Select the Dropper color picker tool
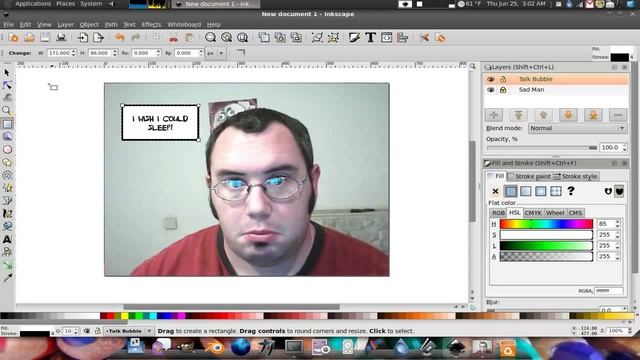Screen dimensions: 640x360 click(x=7, y=278)
